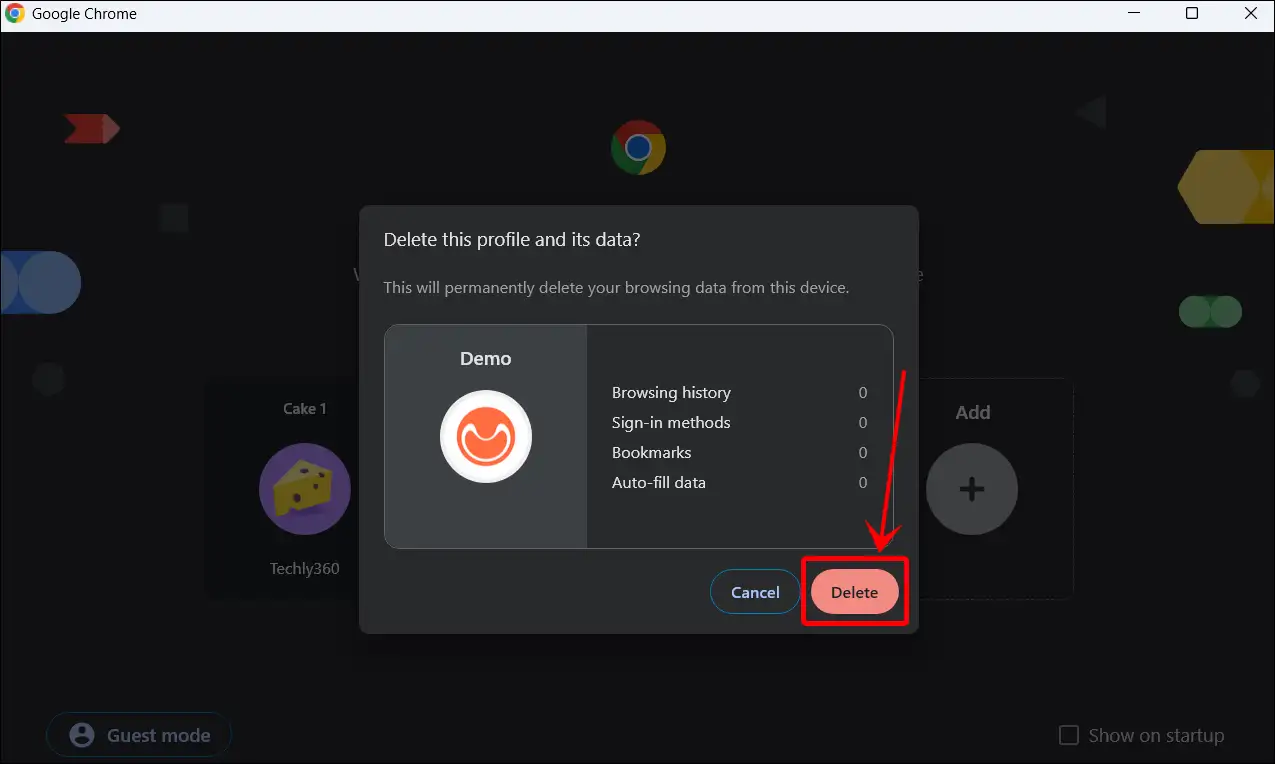This screenshot has width=1275, height=764.
Task: Open the Cake 1 cheese avatar profile
Action: (305, 489)
